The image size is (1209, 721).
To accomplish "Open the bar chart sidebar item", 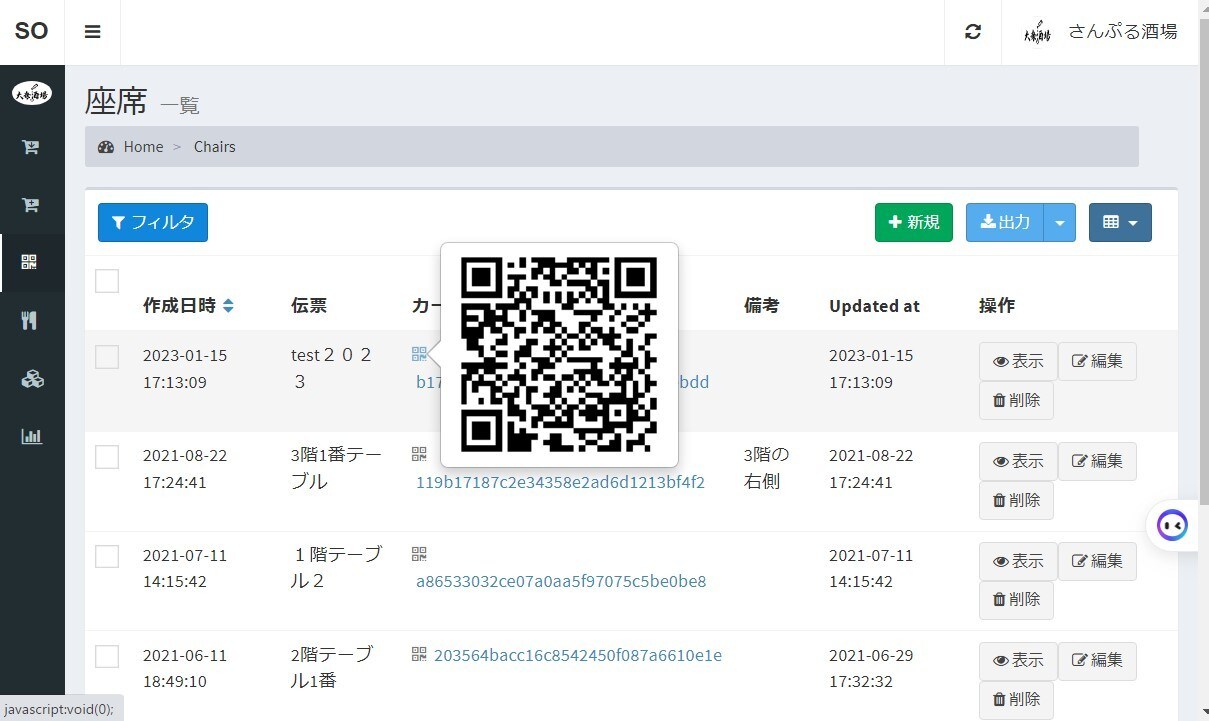I will click(32, 437).
